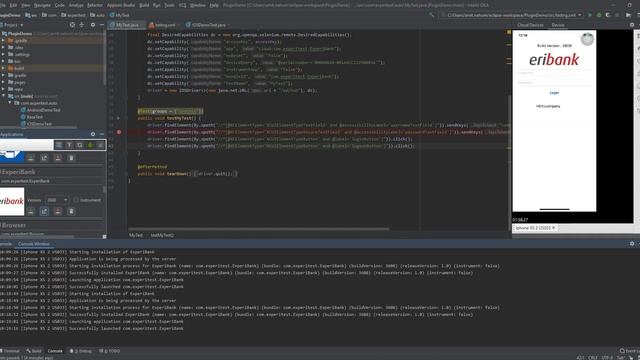Image resolution: width=640 pixels, height=360 pixels.
Task: Open Applications panel settings gear
Action: [93, 134]
